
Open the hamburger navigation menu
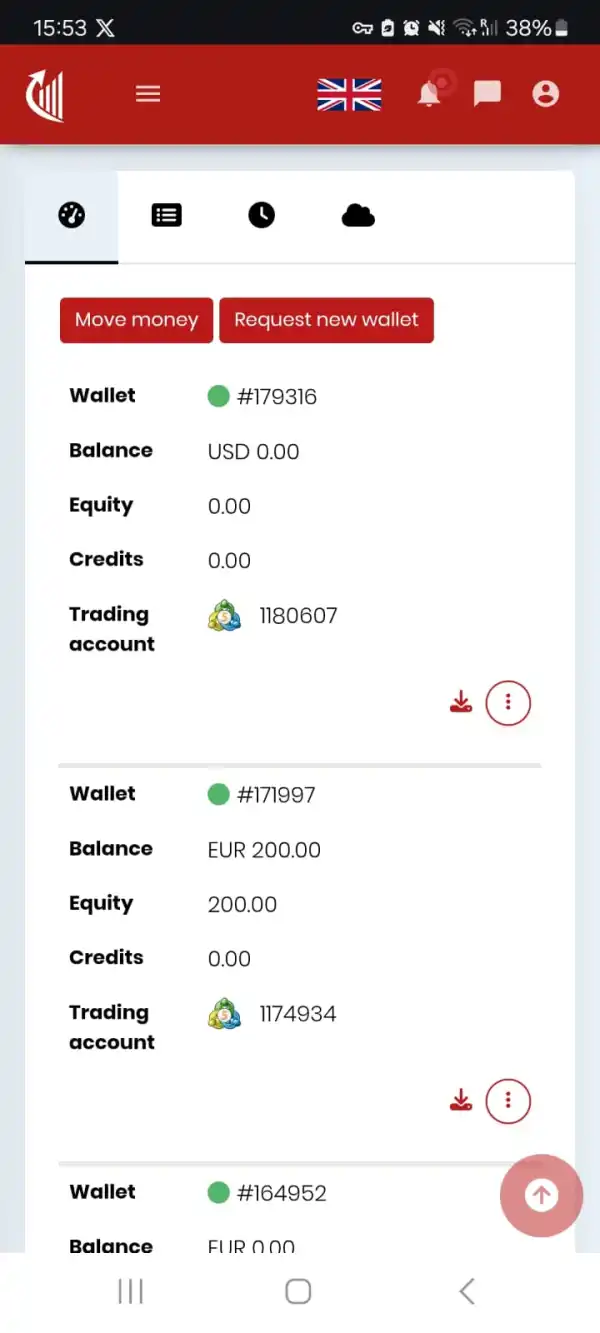148,94
